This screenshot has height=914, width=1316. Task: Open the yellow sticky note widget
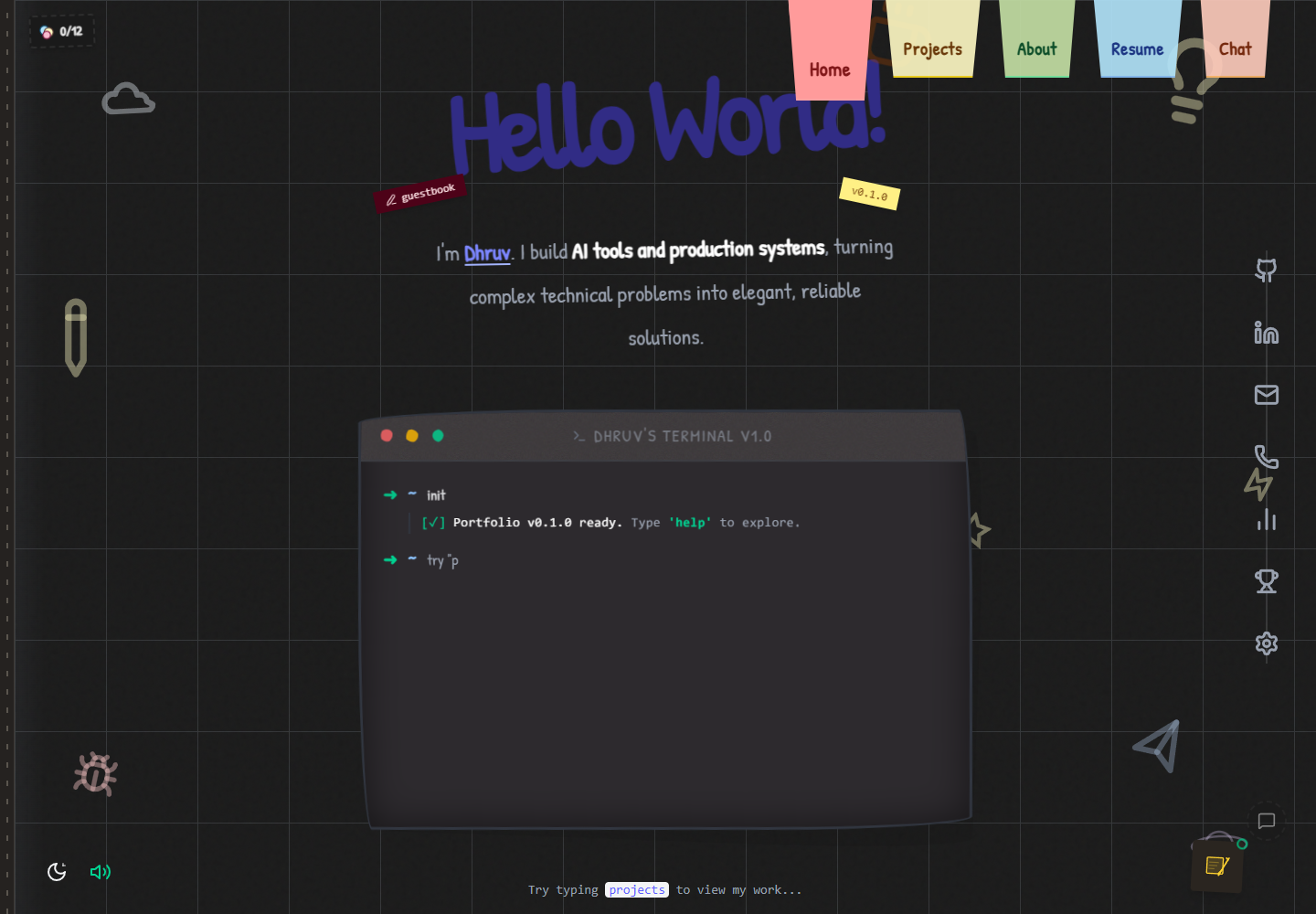point(1216,866)
